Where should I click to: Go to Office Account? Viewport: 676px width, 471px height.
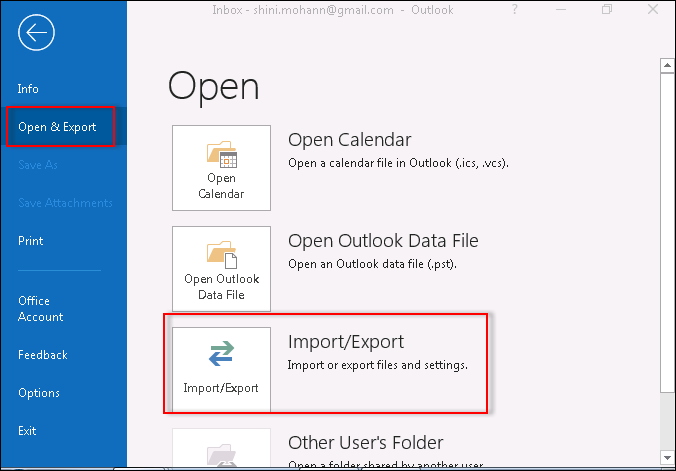tap(41, 309)
